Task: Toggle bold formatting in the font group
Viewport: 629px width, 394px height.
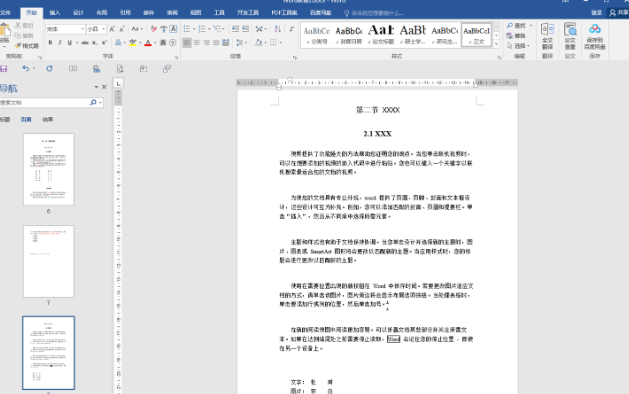Action: (x=50, y=43)
